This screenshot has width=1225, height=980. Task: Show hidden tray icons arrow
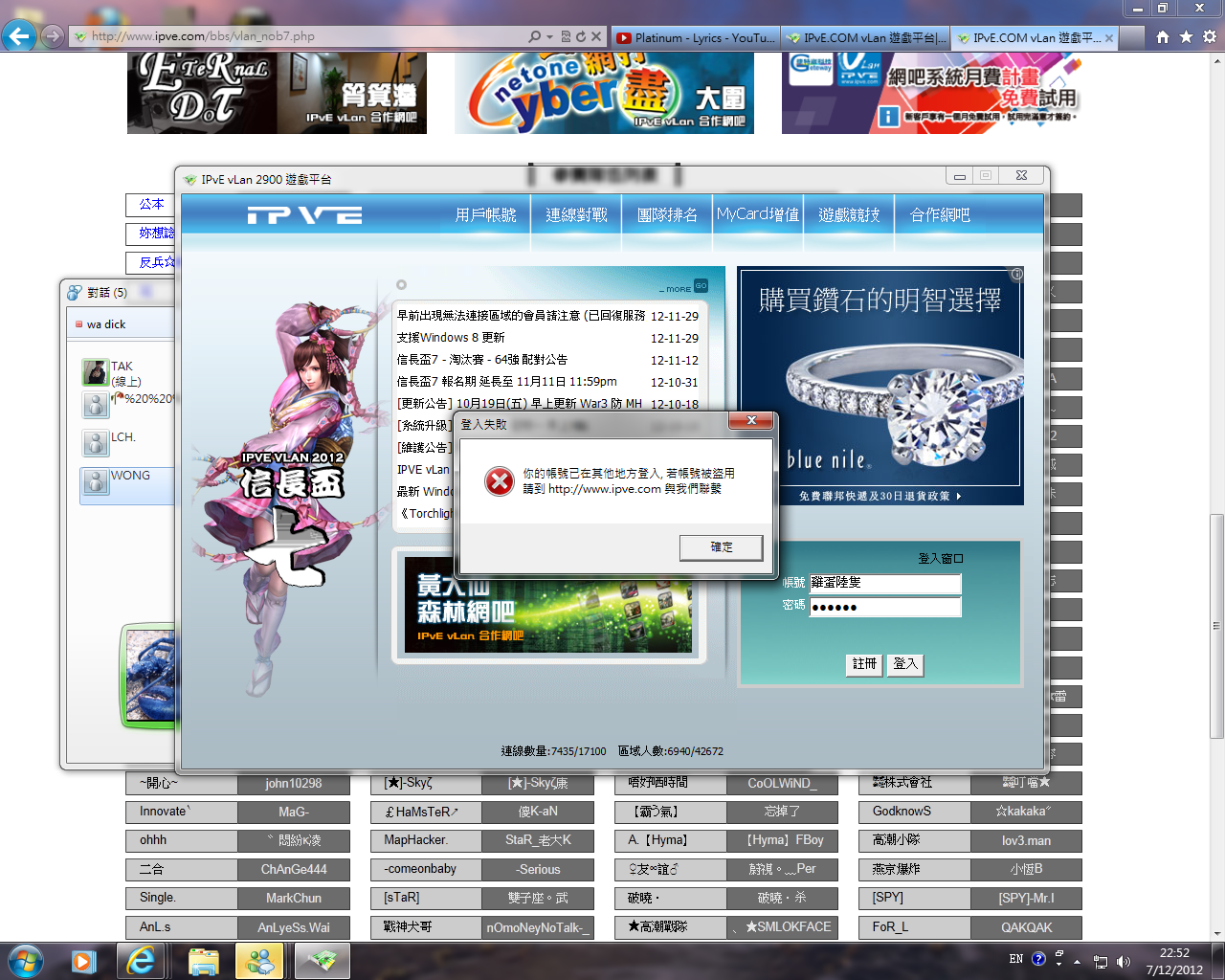coord(1078,962)
